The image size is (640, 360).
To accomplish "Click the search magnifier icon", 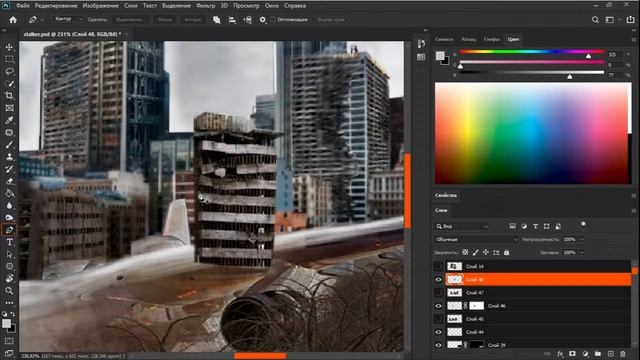I will tap(595, 20).
